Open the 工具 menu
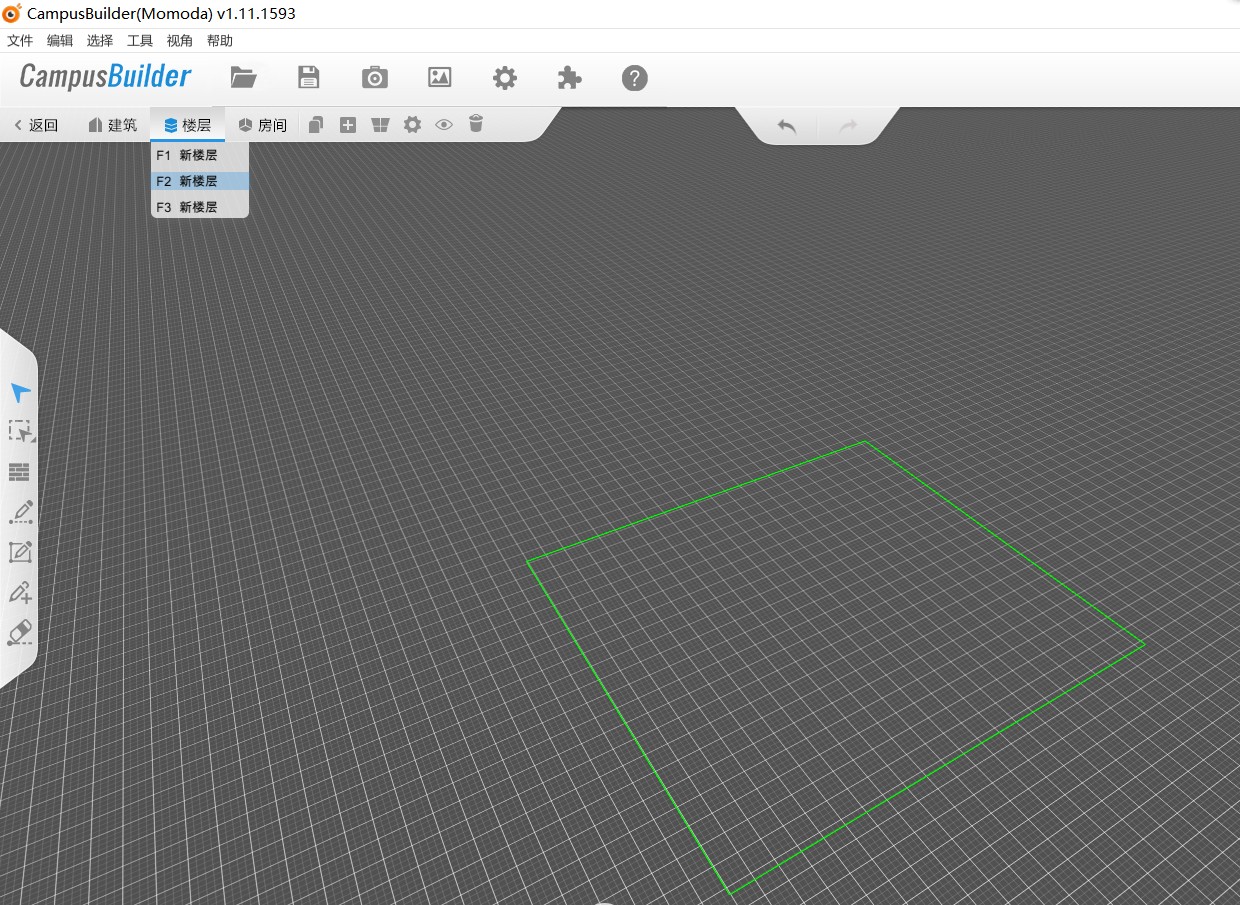The height and width of the screenshot is (905, 1240). point(140,41)
